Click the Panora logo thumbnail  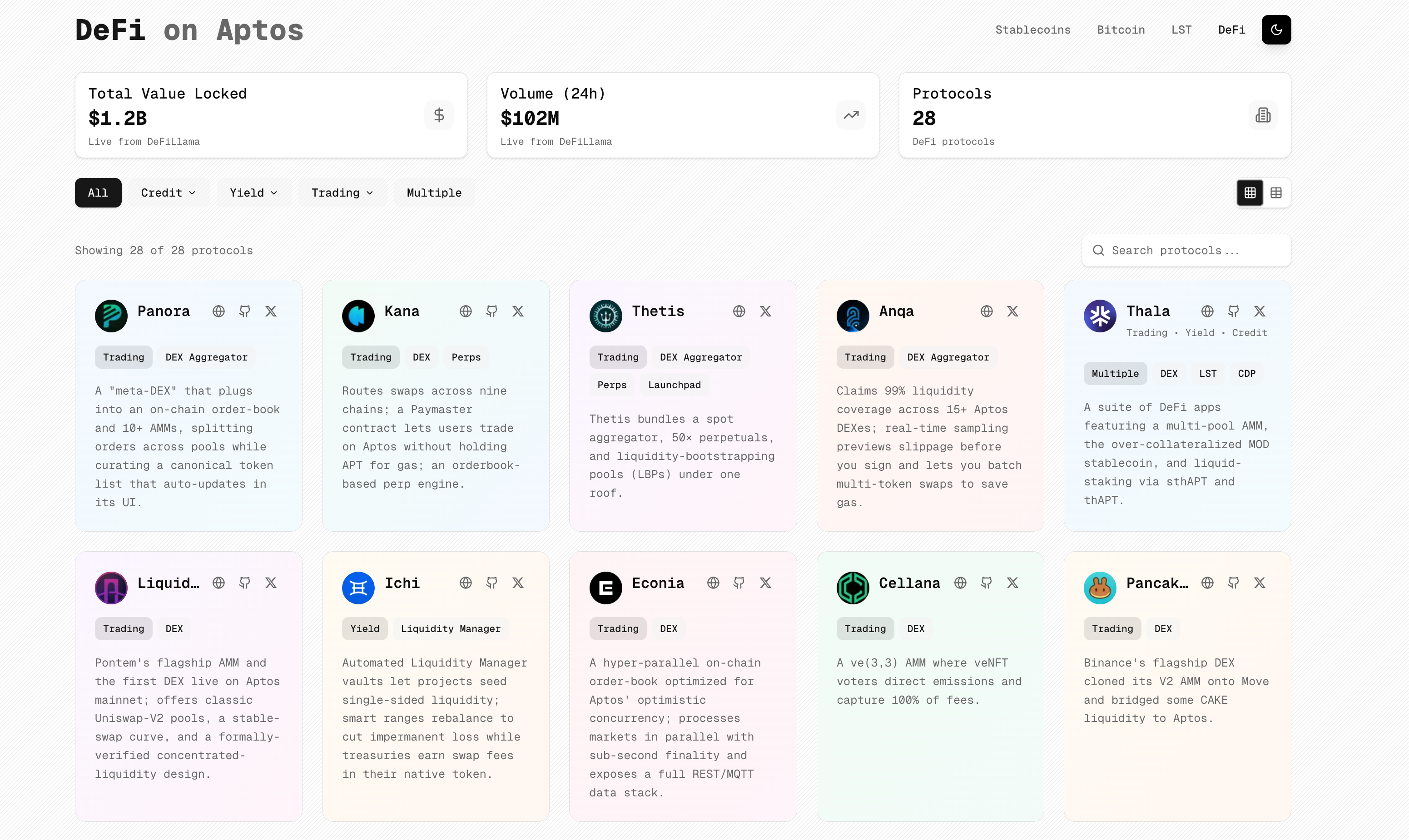click(111, 316)
